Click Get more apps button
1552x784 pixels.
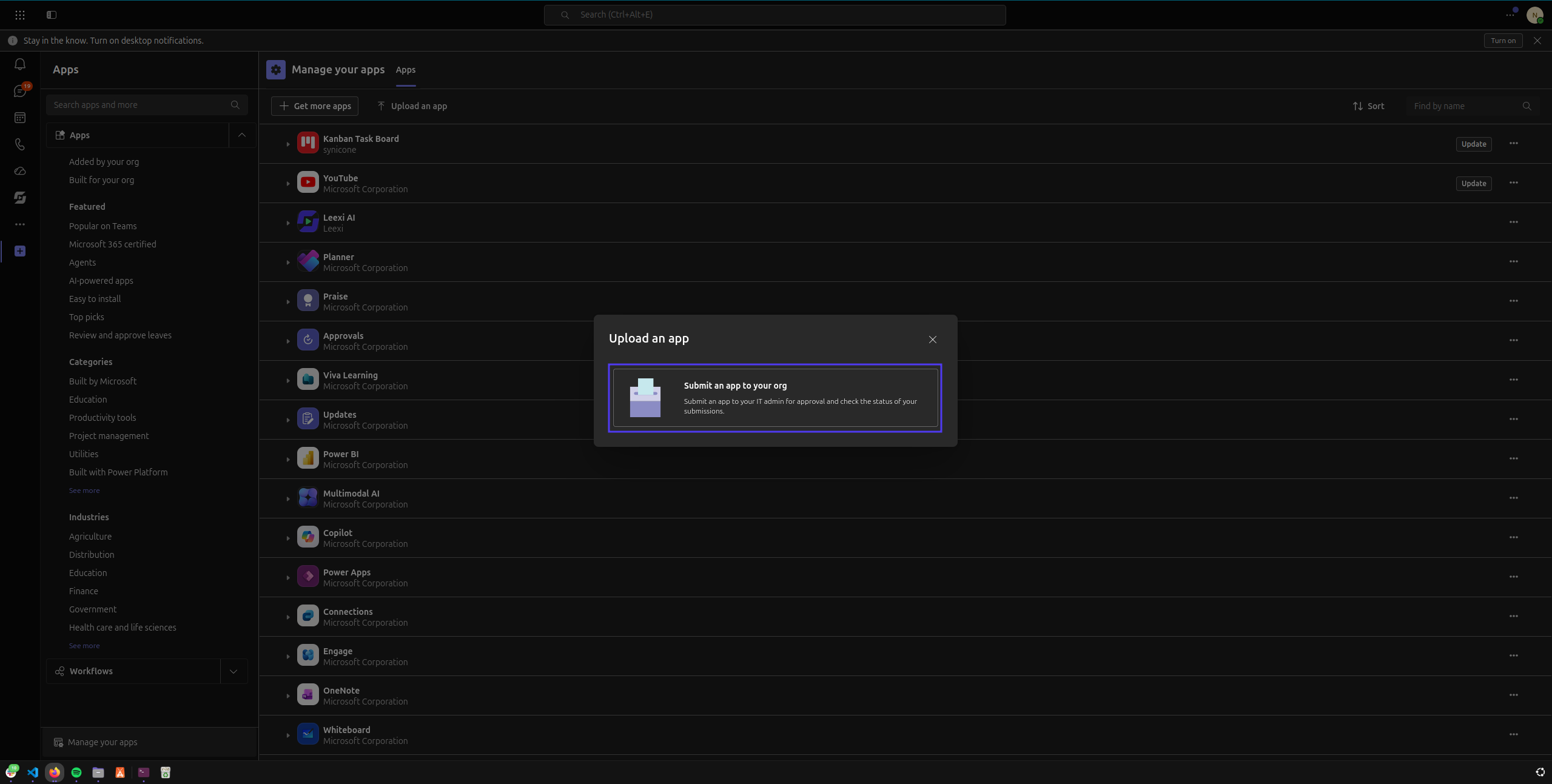315,106
